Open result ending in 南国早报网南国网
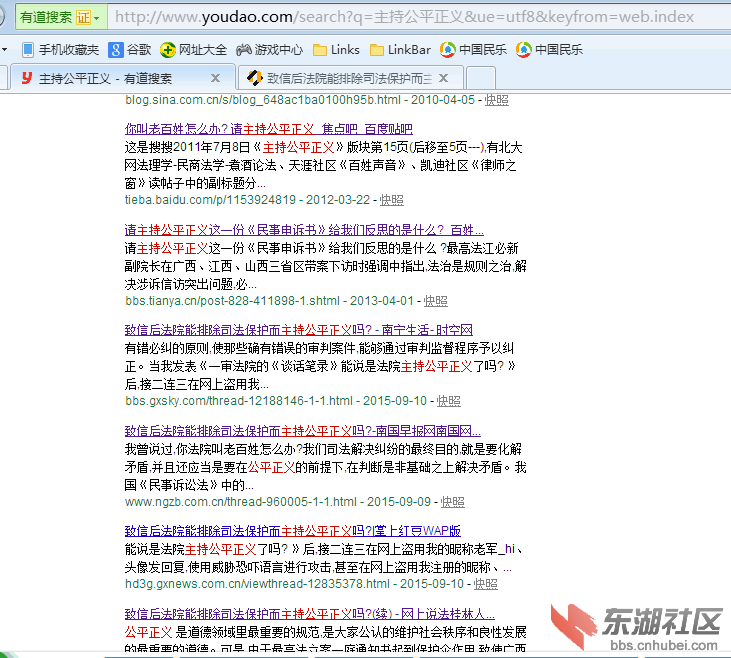This screenshot has width=731, height=658. (303, 430)
